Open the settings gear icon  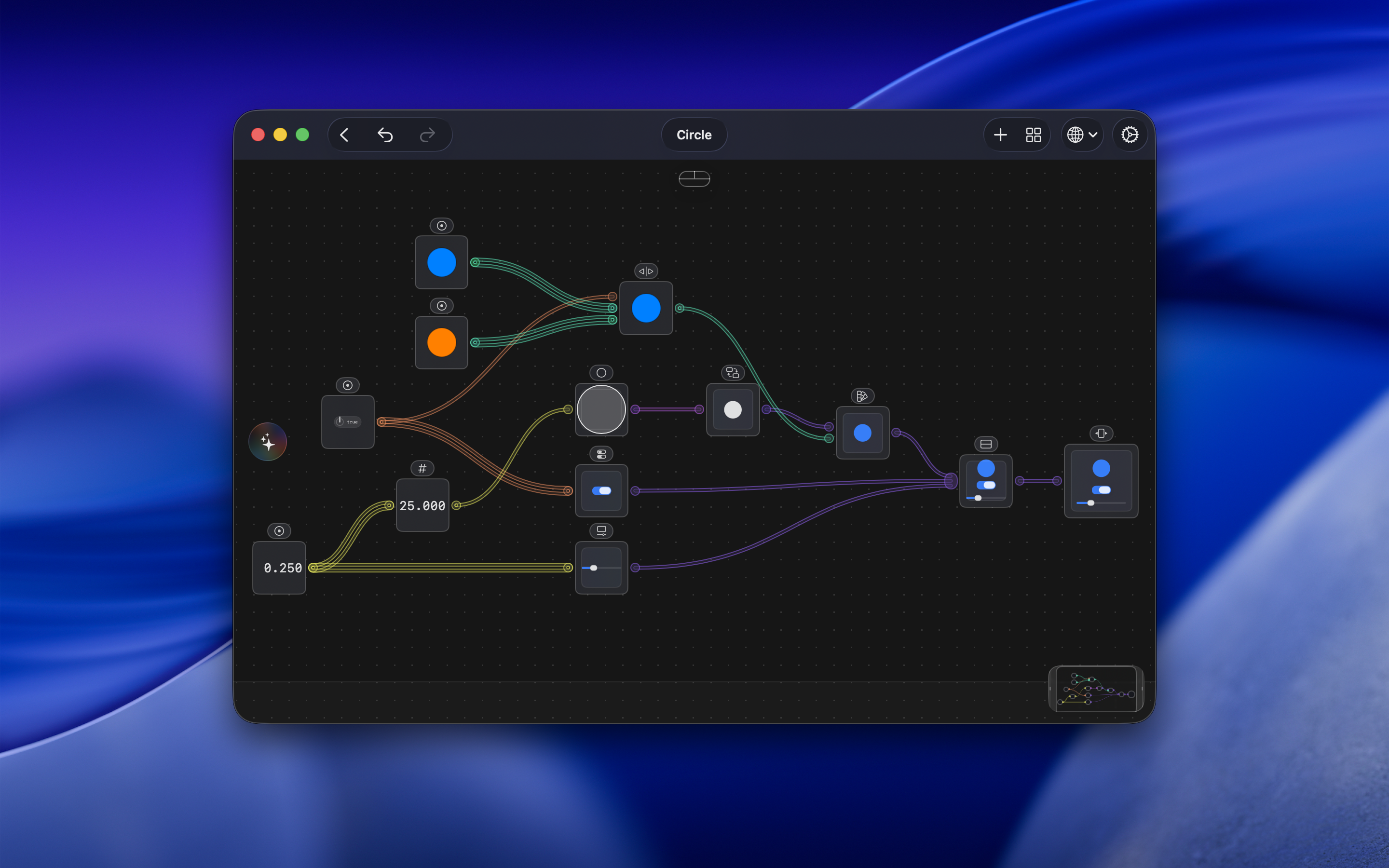(1129, 135)
